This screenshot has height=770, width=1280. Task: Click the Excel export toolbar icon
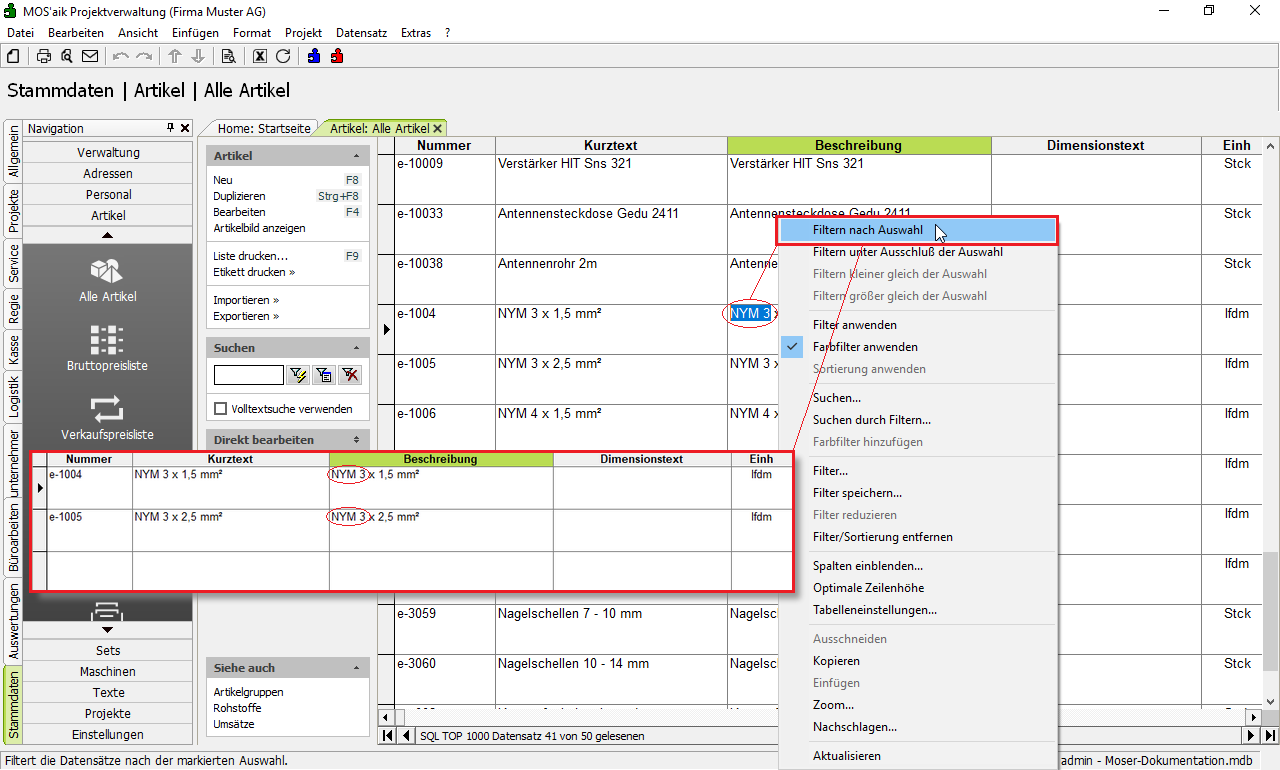tap(260, 56)
